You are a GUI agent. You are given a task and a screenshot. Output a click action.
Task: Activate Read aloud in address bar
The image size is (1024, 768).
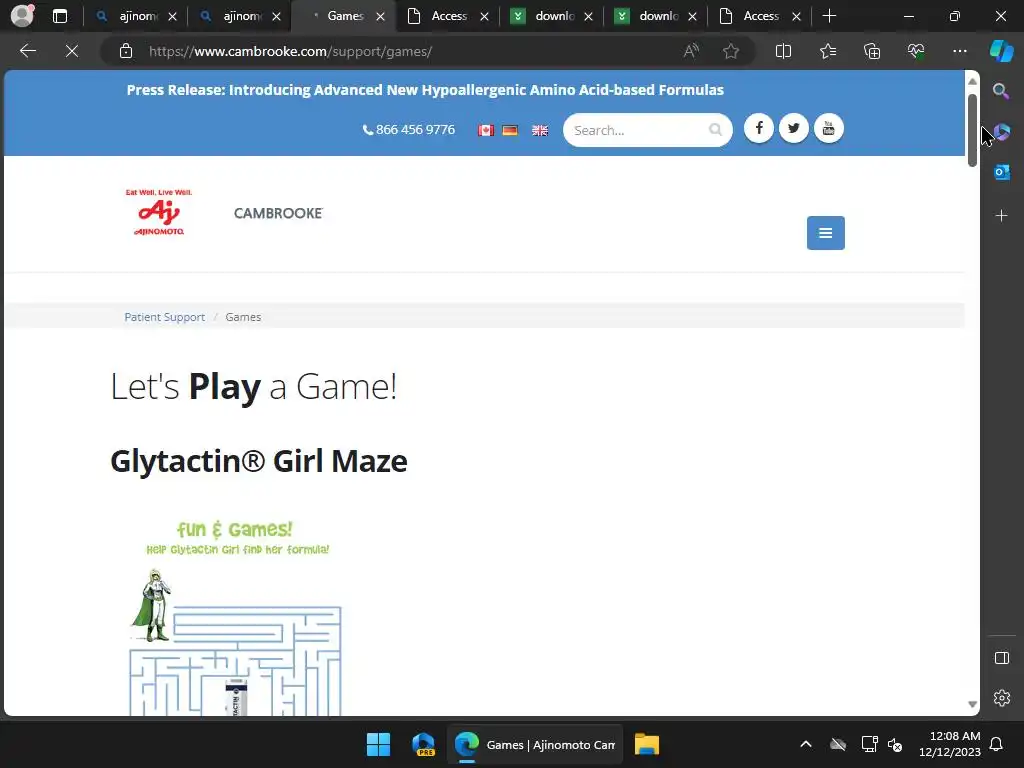(691, 51)
